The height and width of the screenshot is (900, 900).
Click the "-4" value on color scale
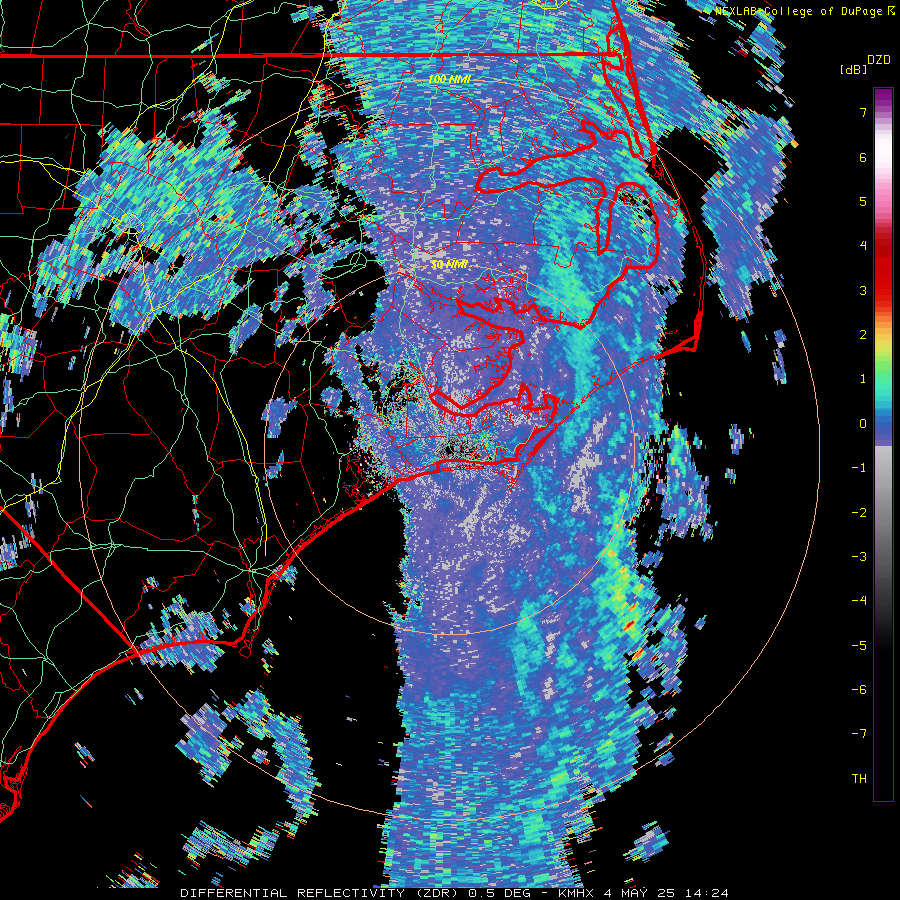click(859, 601)
